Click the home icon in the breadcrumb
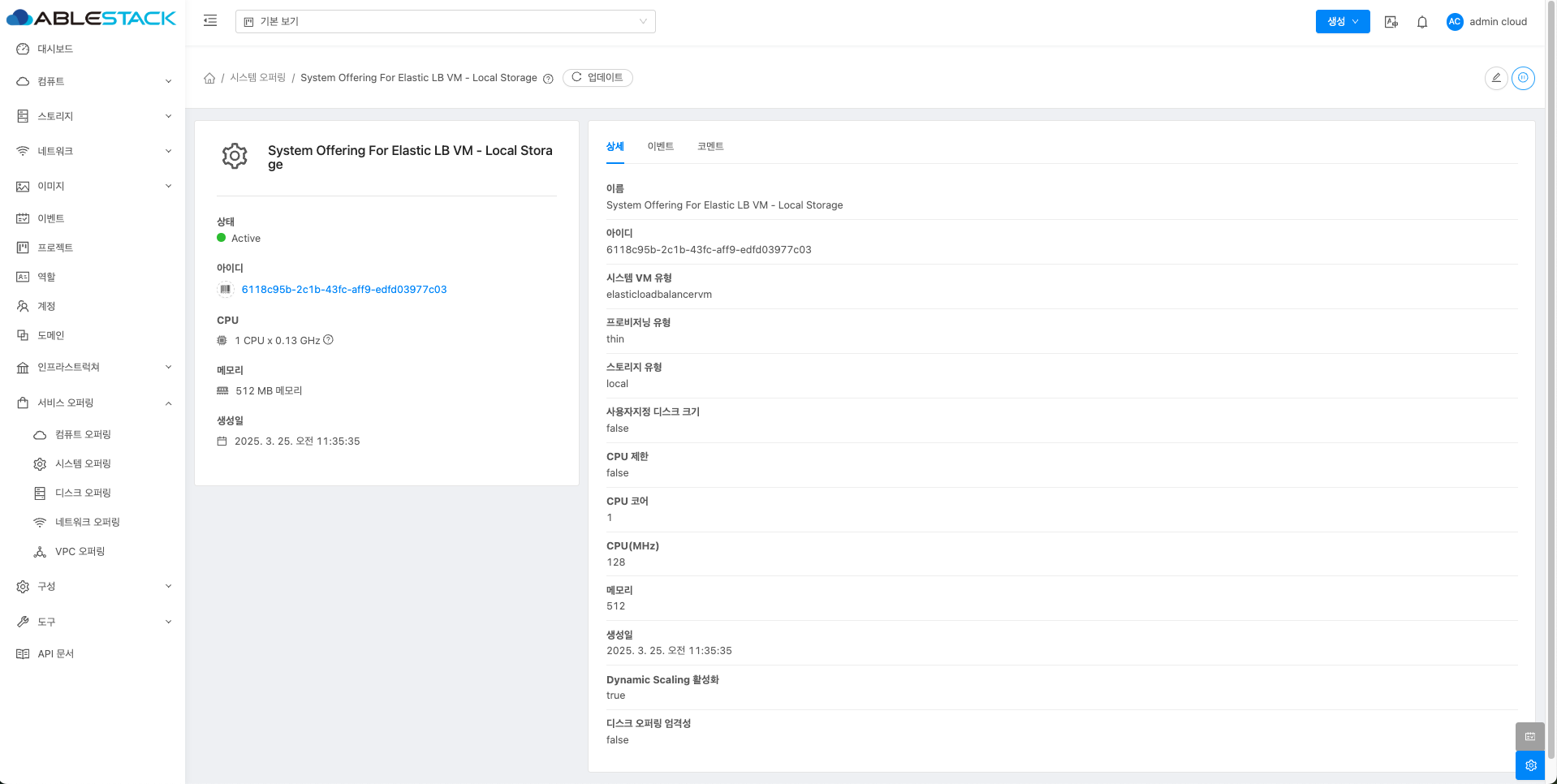This screenshot has height=784, width=1557. point(209,78)
